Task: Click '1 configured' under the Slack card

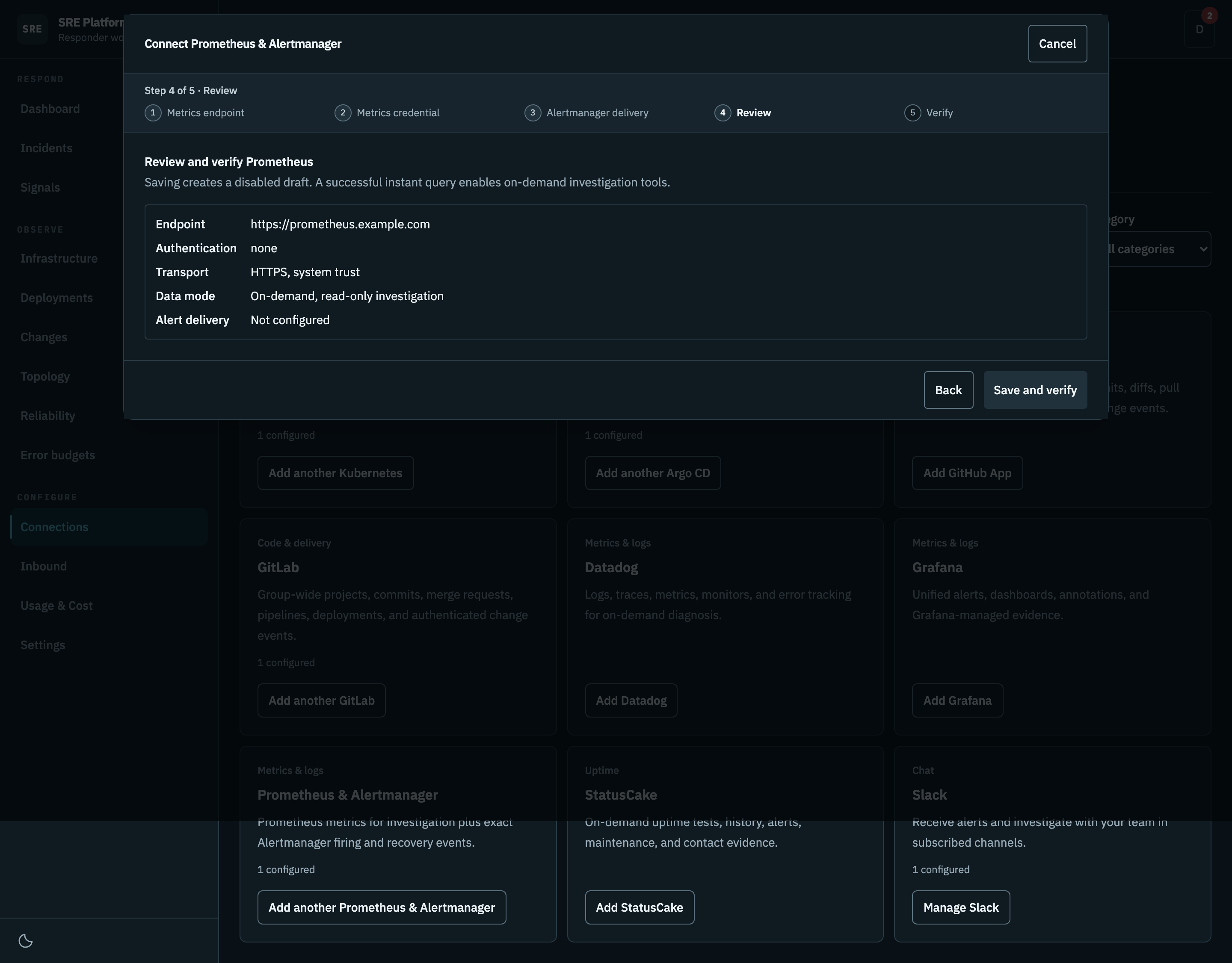Action: (x=941, y=870)
